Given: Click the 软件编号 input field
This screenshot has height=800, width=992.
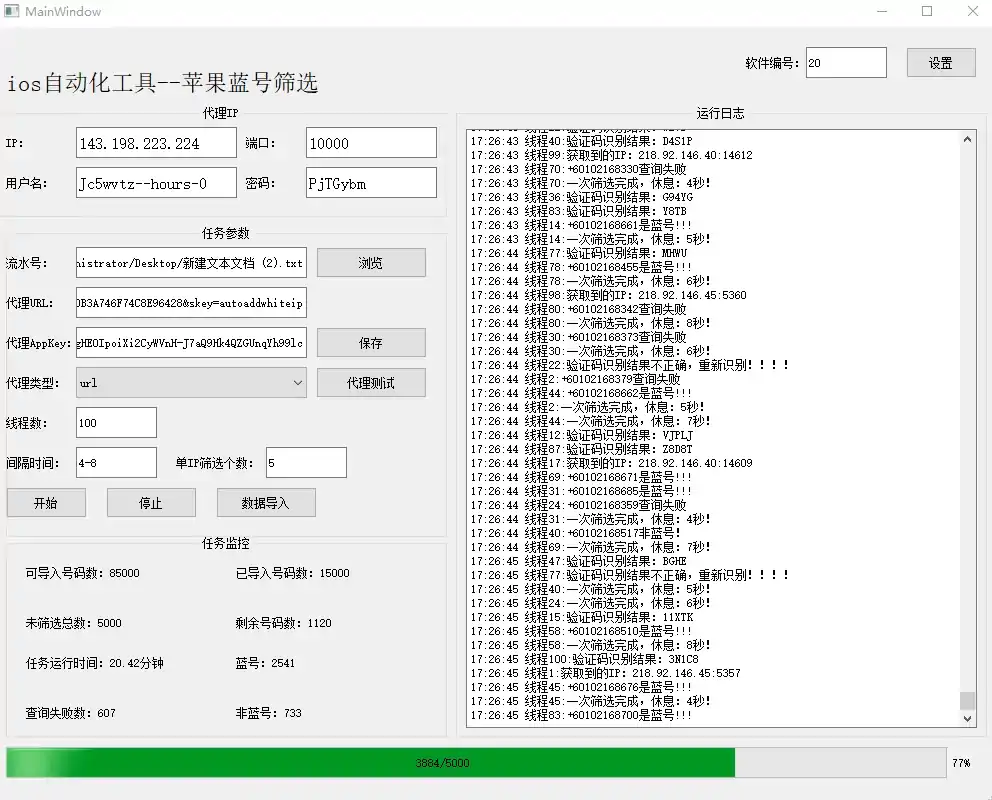Looking at the screenshot, I should pyautogui.click(x=846, y=63).
